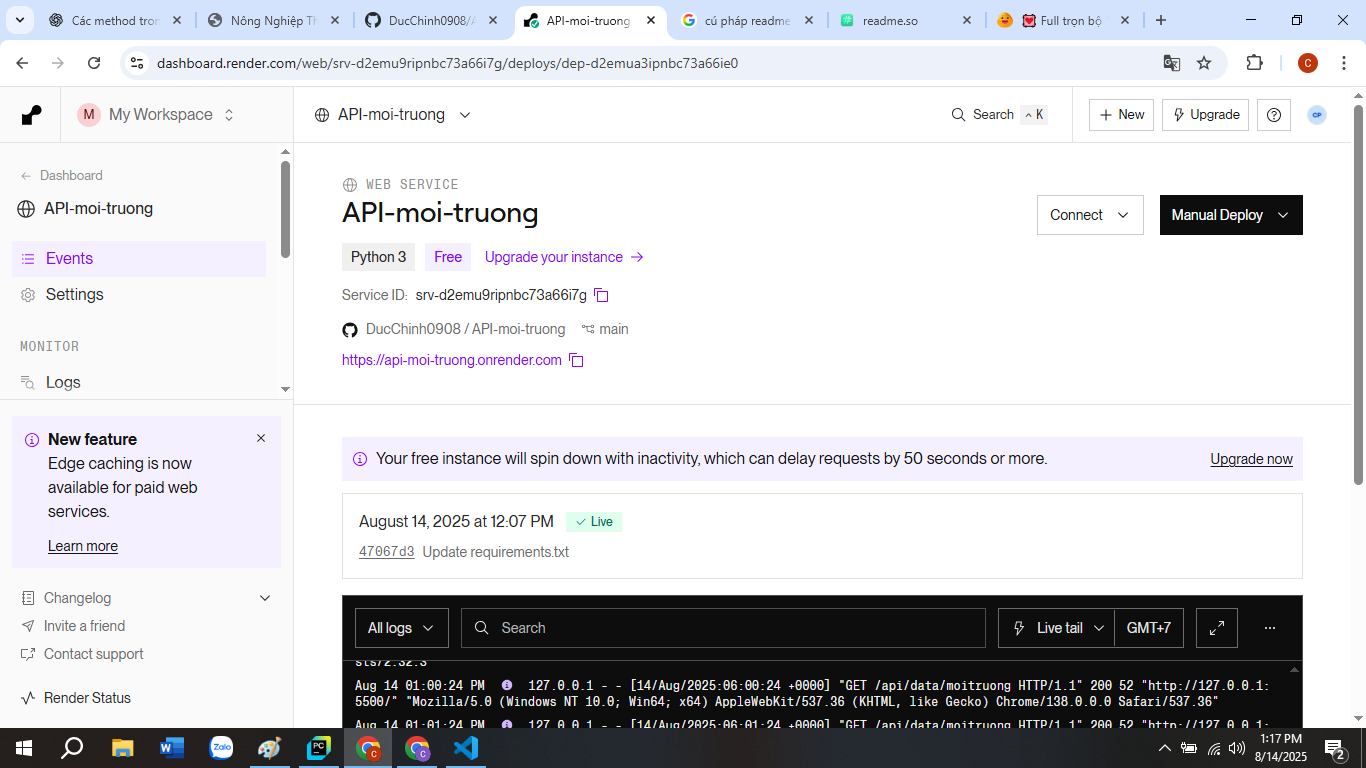This screenshot has width=1366, height=768.
Task: Click the Upgrade now link
Action: 1251,459
